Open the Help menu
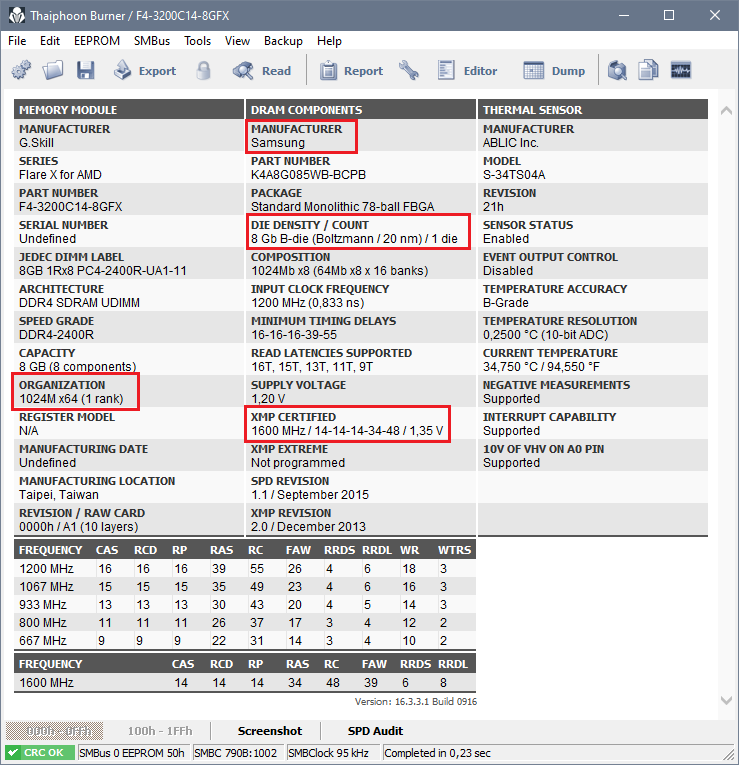Viewport: 739px width, 765px height. tap(329, 41)
